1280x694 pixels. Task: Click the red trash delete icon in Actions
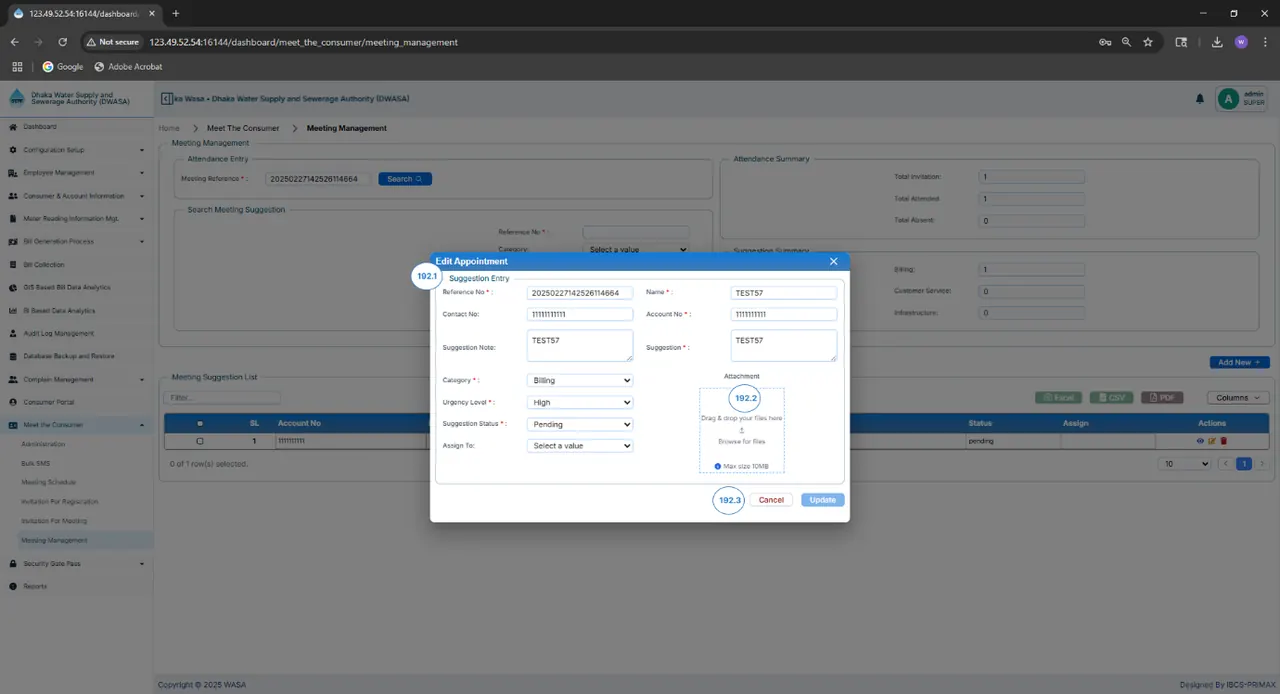1223,441
